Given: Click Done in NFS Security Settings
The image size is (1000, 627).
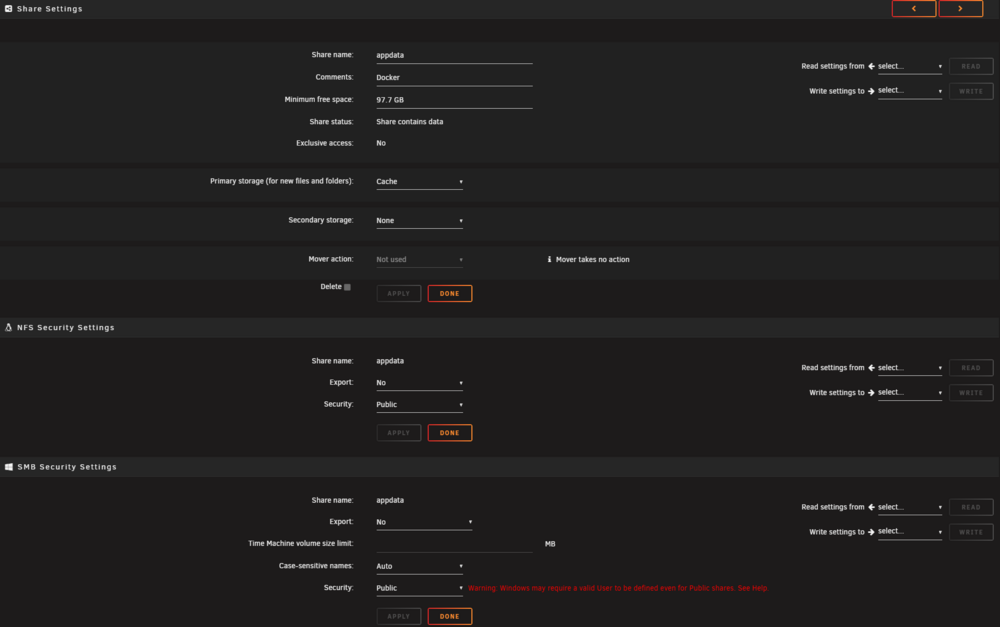Looking at the screenshot, I should 450,432.
